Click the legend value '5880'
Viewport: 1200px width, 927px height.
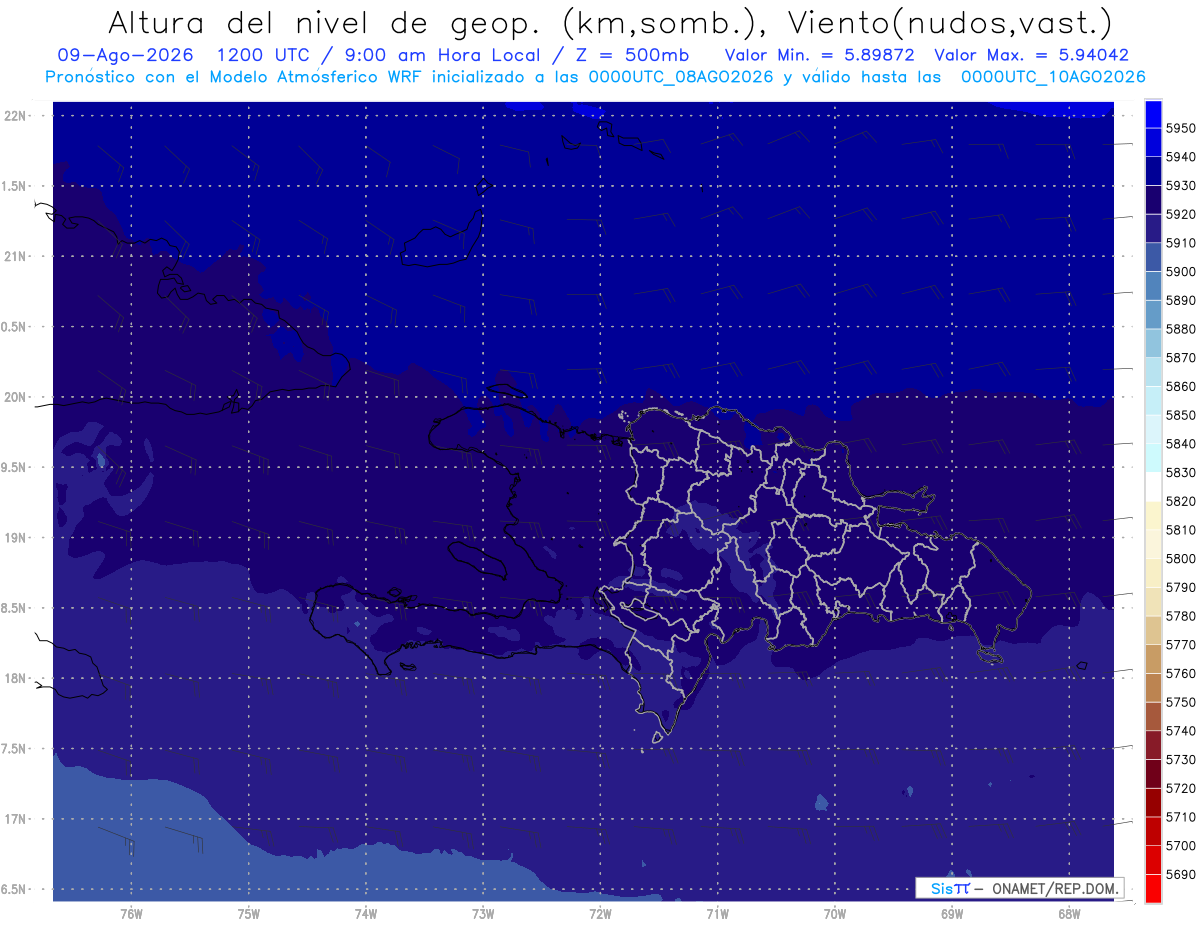(1181, 329)
